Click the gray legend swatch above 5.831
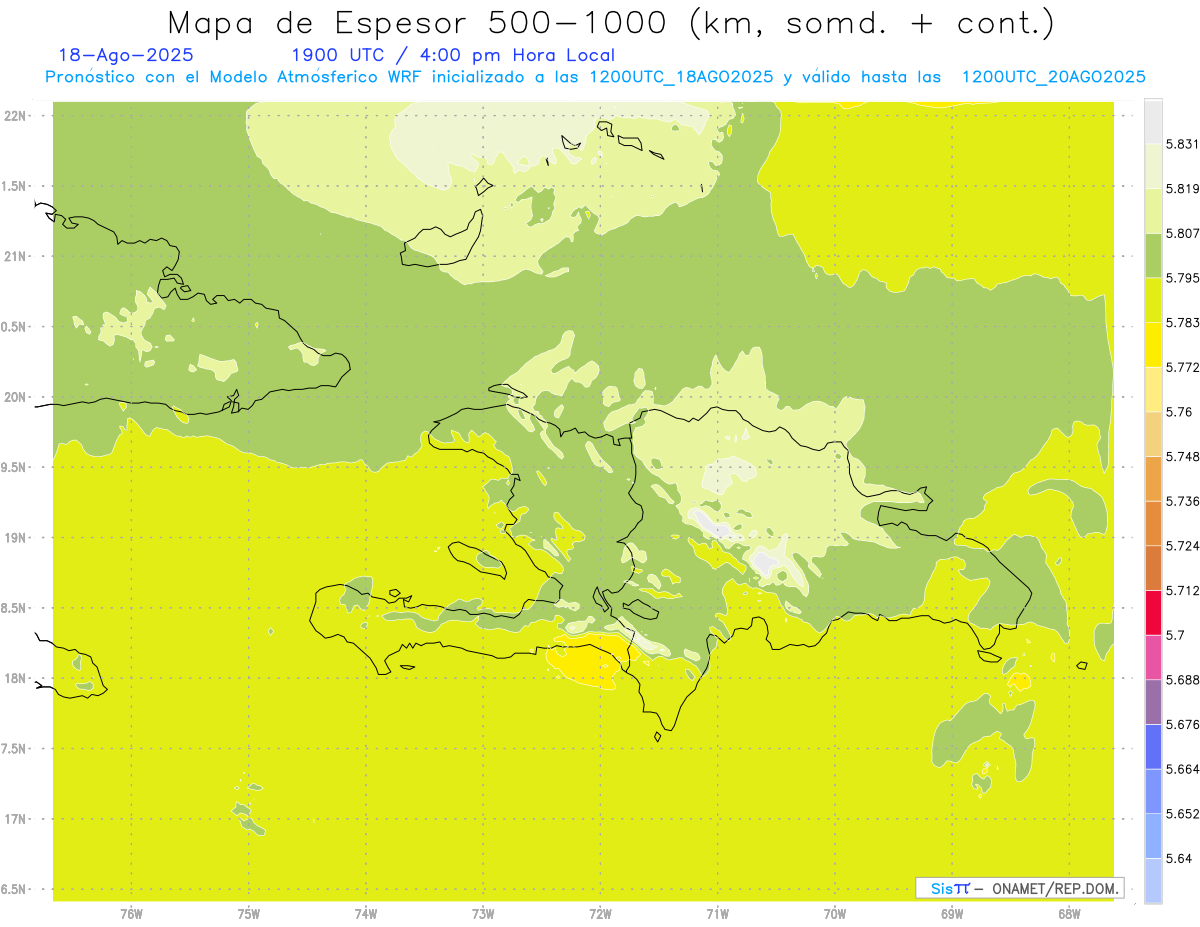 tap(1153, 122)
